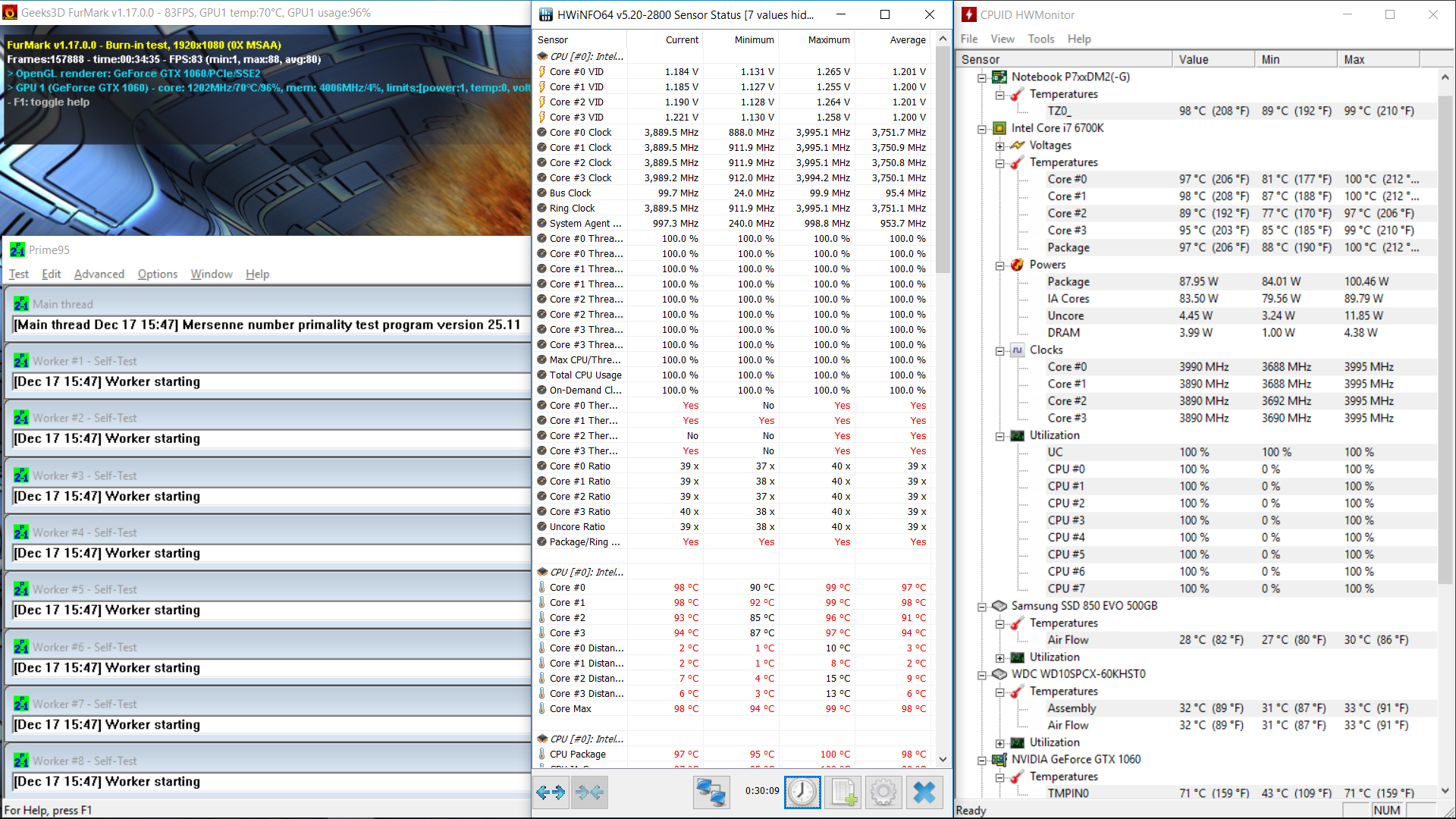The height and width of the screenshot is (819, 1456).
Task: Click the first CPU [#0] group icon in HWiNFO
Action: (x=542, y=56)
